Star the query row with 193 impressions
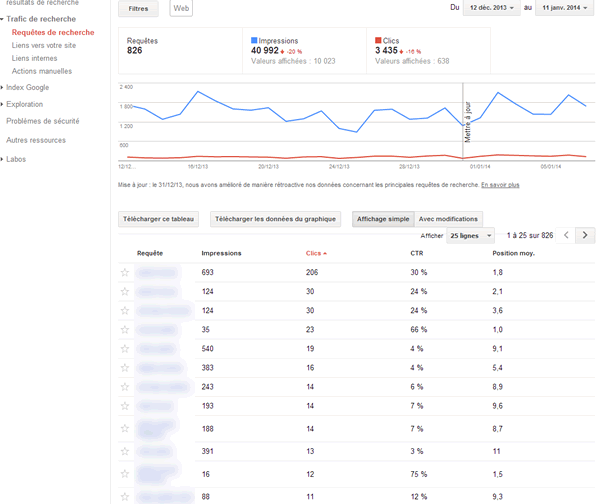 [x=125, y=406]
